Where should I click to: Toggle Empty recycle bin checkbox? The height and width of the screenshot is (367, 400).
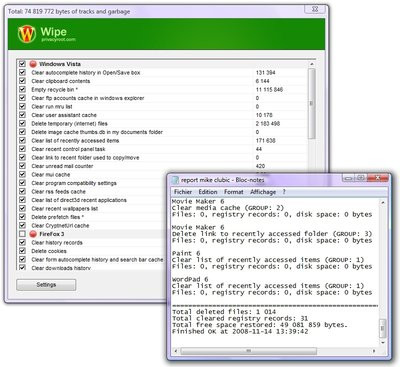(x=22, y=89)
